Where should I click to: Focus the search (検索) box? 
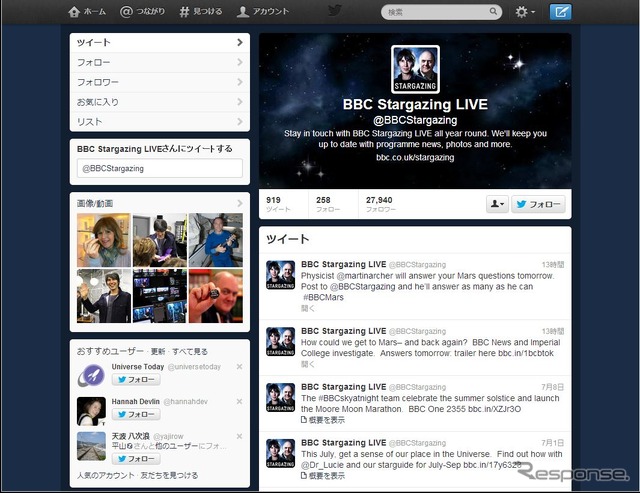(441, 12)
